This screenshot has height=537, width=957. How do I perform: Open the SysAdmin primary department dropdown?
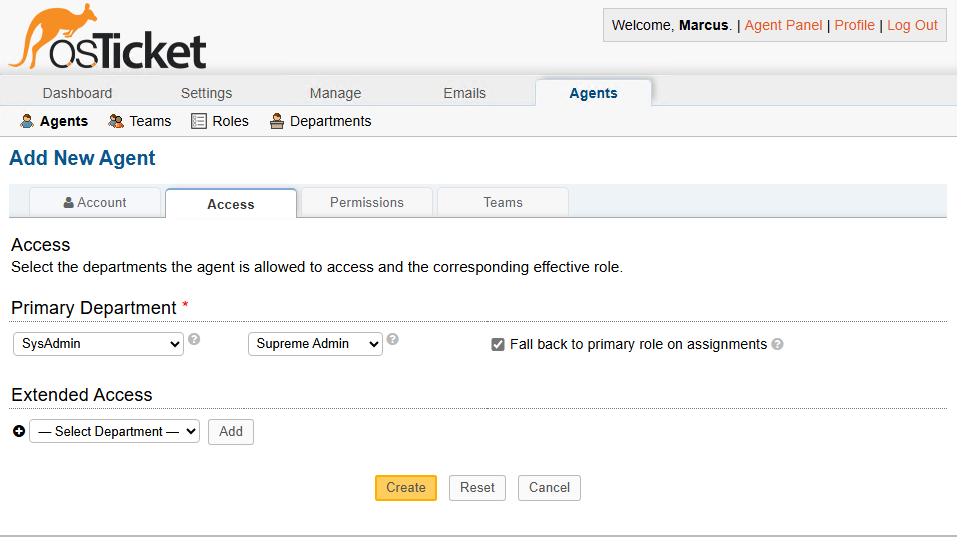coord(98,344)
